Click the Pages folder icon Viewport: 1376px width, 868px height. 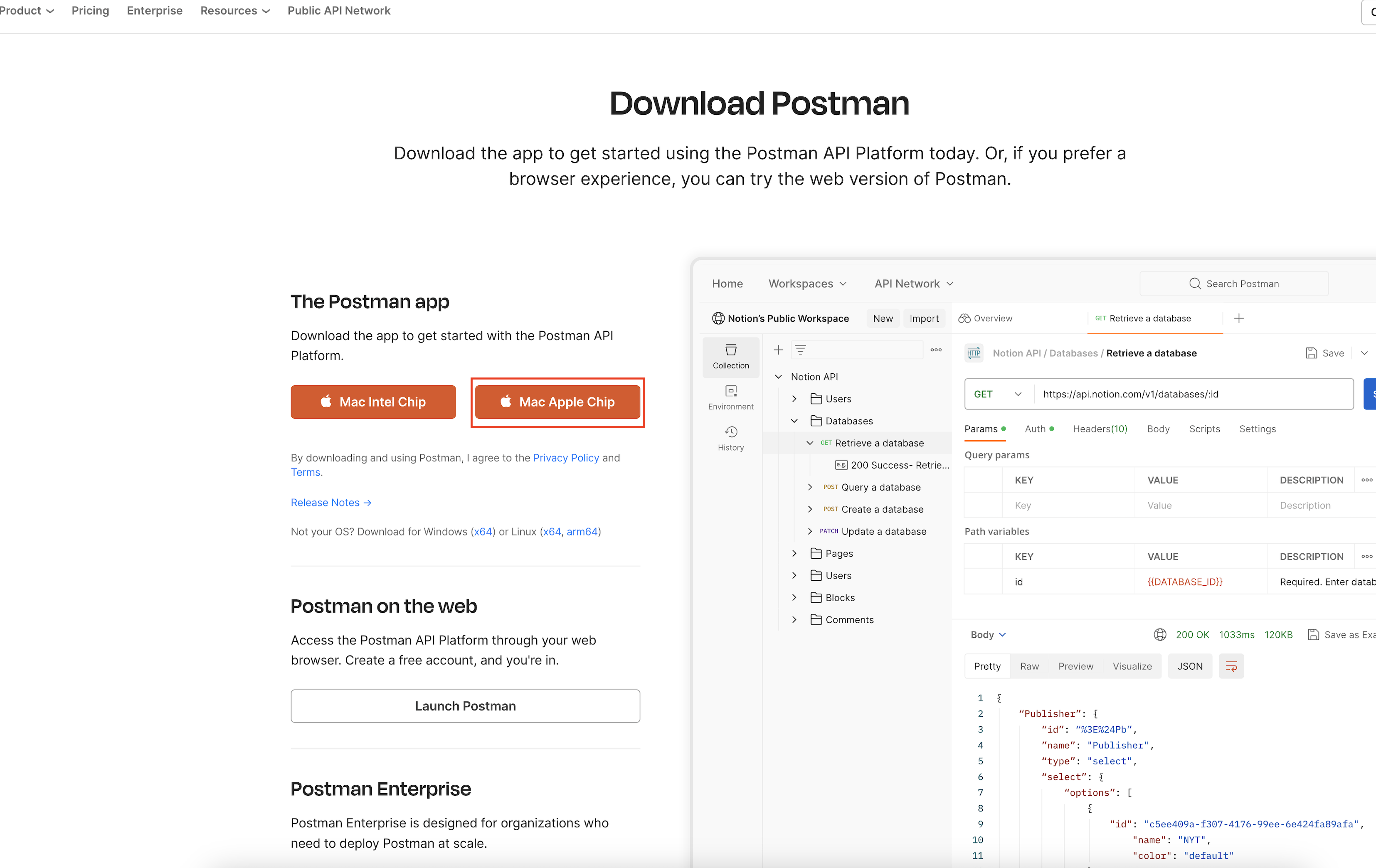tap(816, 553)
